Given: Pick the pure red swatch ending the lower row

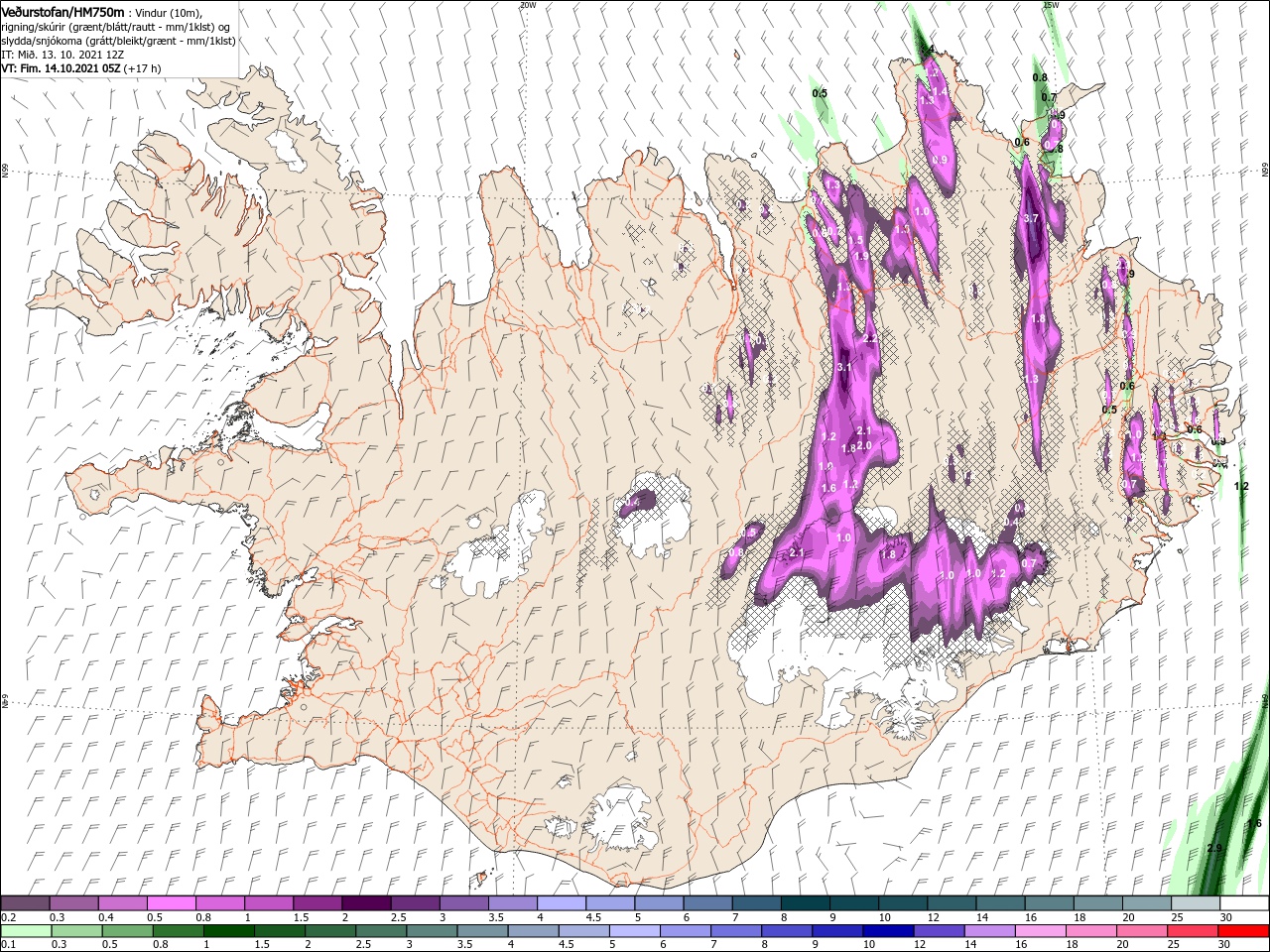Looking at the screenshot, I should 1243,931.
